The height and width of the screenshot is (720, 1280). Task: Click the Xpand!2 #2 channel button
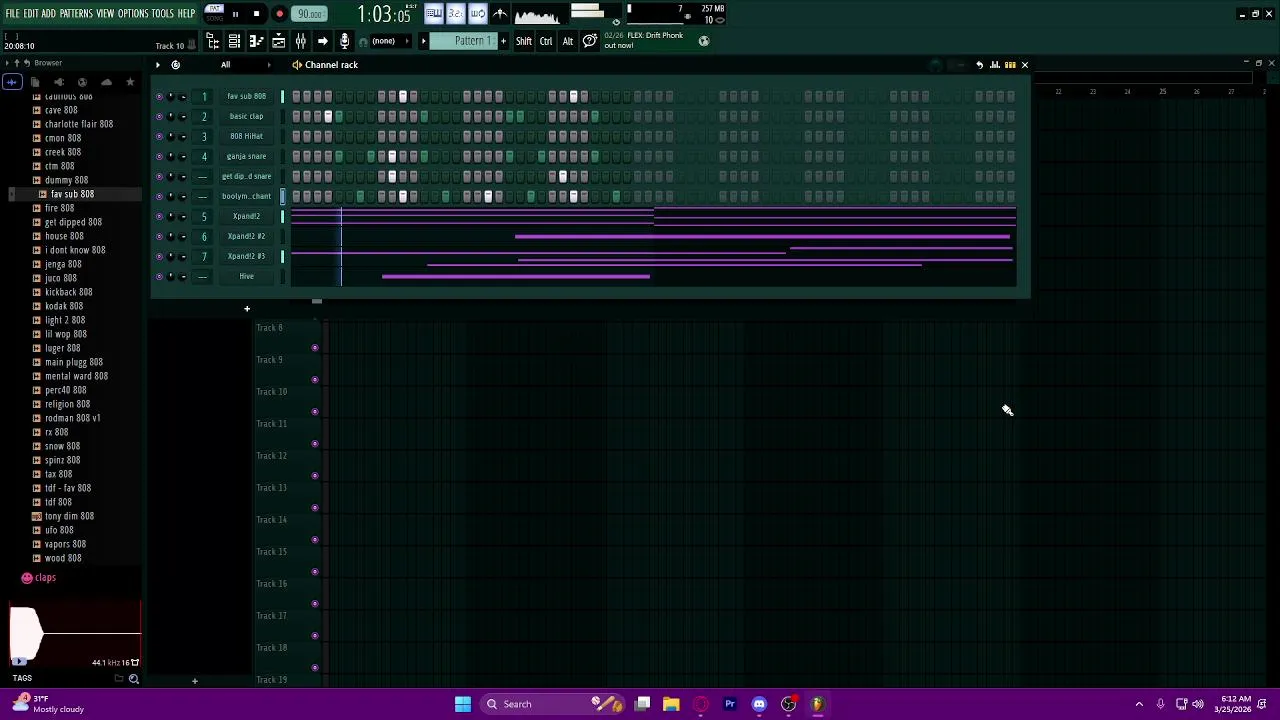point(246,236)
